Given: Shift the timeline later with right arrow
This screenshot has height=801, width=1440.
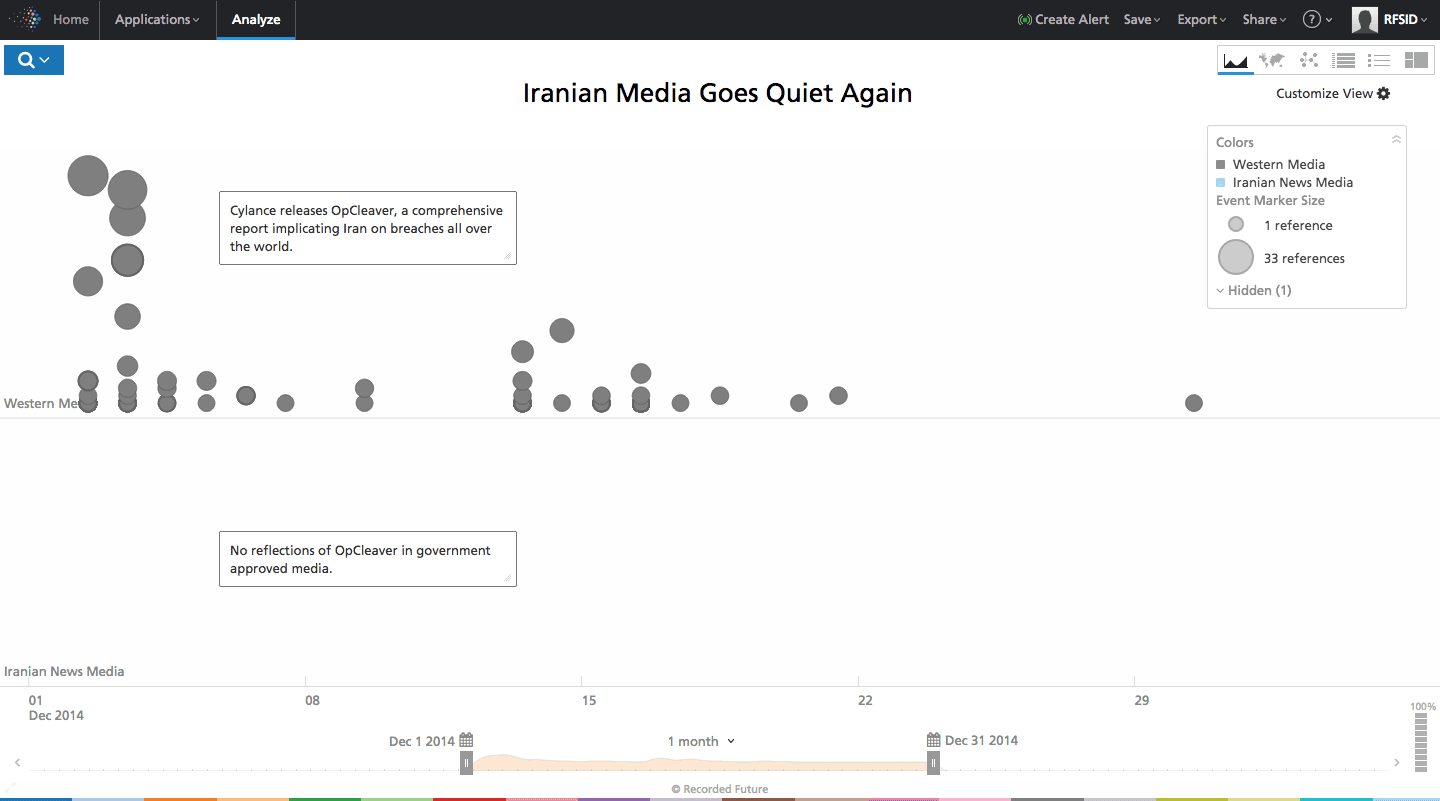Looking at the screenshot, I should pyautogui.click(x=1397, y=763).
